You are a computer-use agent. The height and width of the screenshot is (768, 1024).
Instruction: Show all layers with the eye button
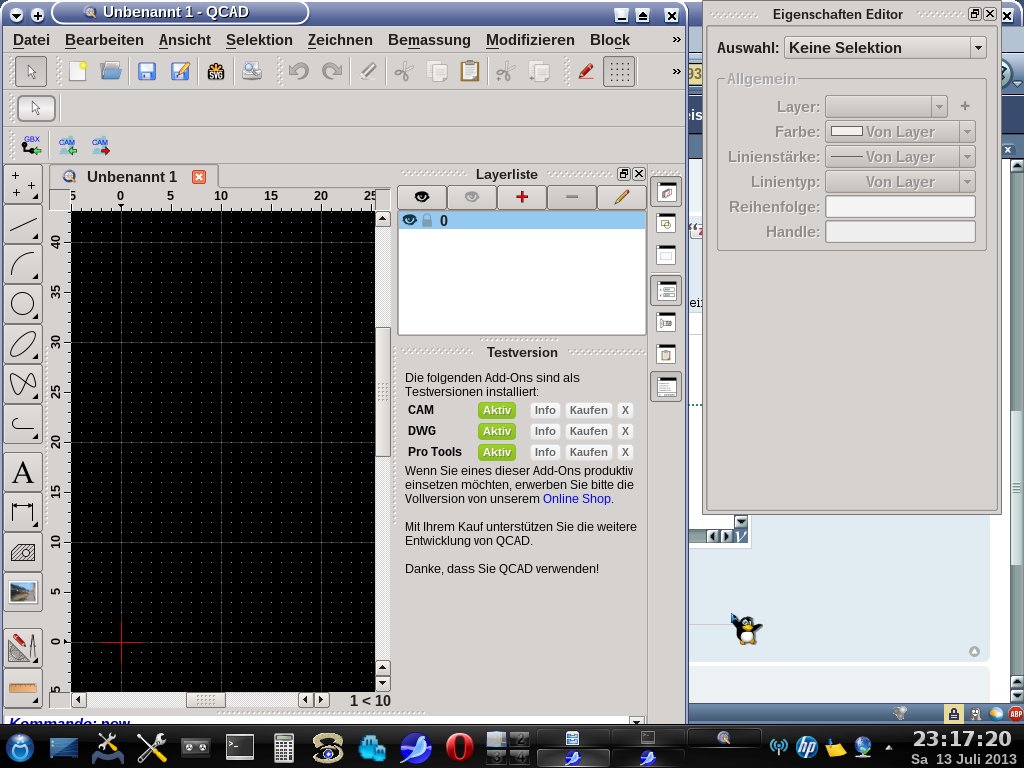coord(422,197)
